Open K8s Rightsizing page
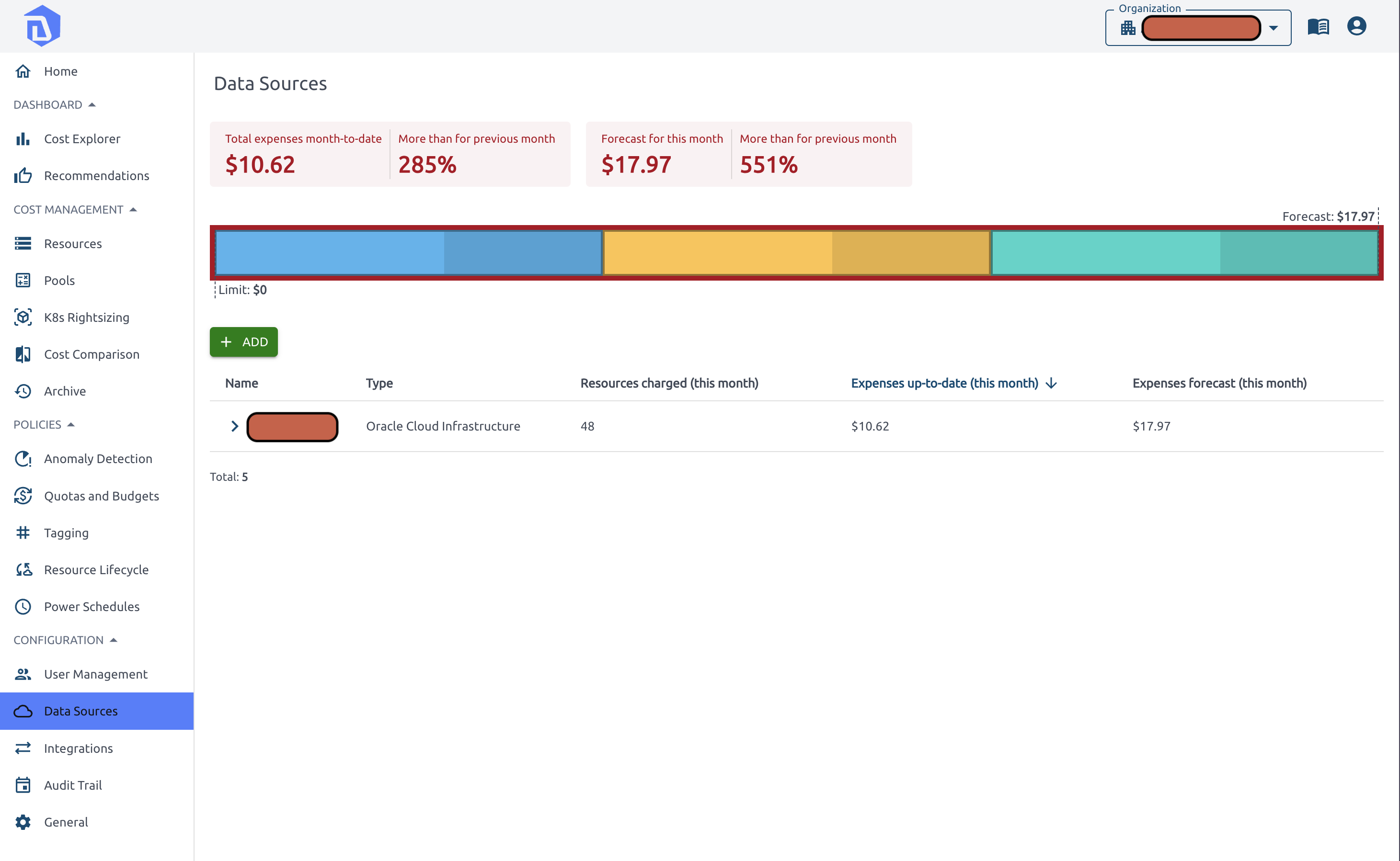This screenshot has width=1400, height=861. 97,317
